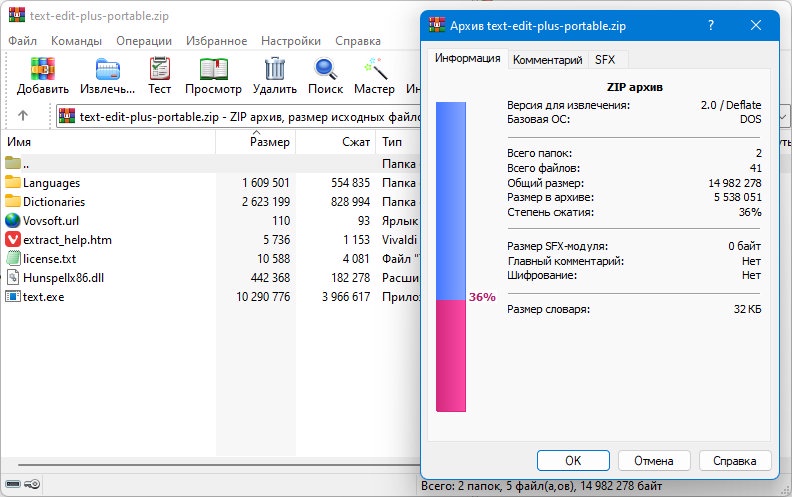Sort by the Сжат column header
792x497 pixels.
[335, 142]
